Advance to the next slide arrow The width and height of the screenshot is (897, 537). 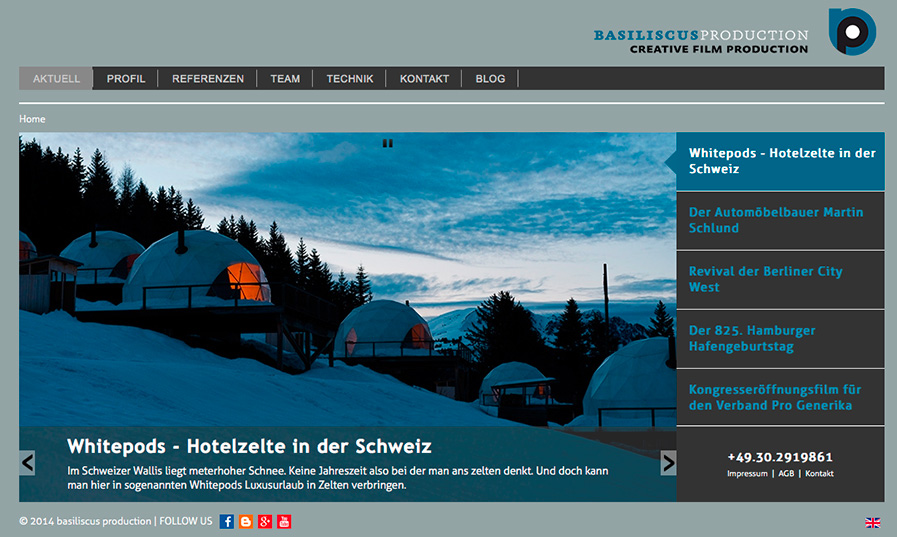(668, 463)
